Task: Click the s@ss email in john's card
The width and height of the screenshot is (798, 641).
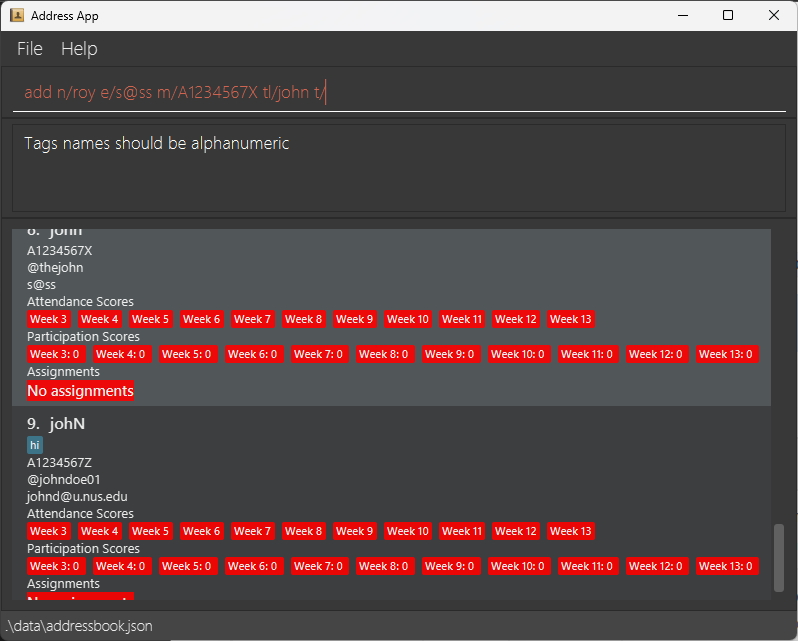Action: (x=41, y=285)
